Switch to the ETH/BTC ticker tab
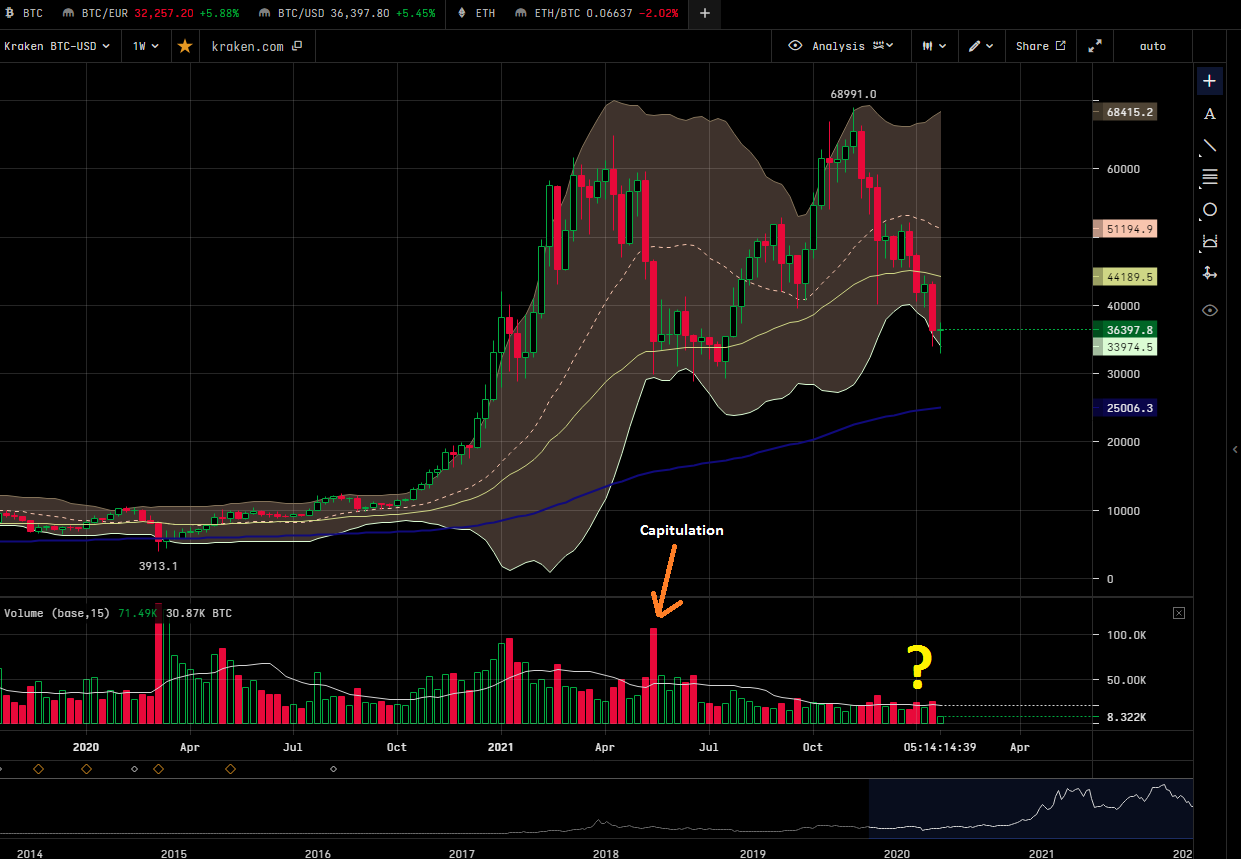Image resolution: width=1241 pixels, height=859 pixels. [x=597, y=14]
